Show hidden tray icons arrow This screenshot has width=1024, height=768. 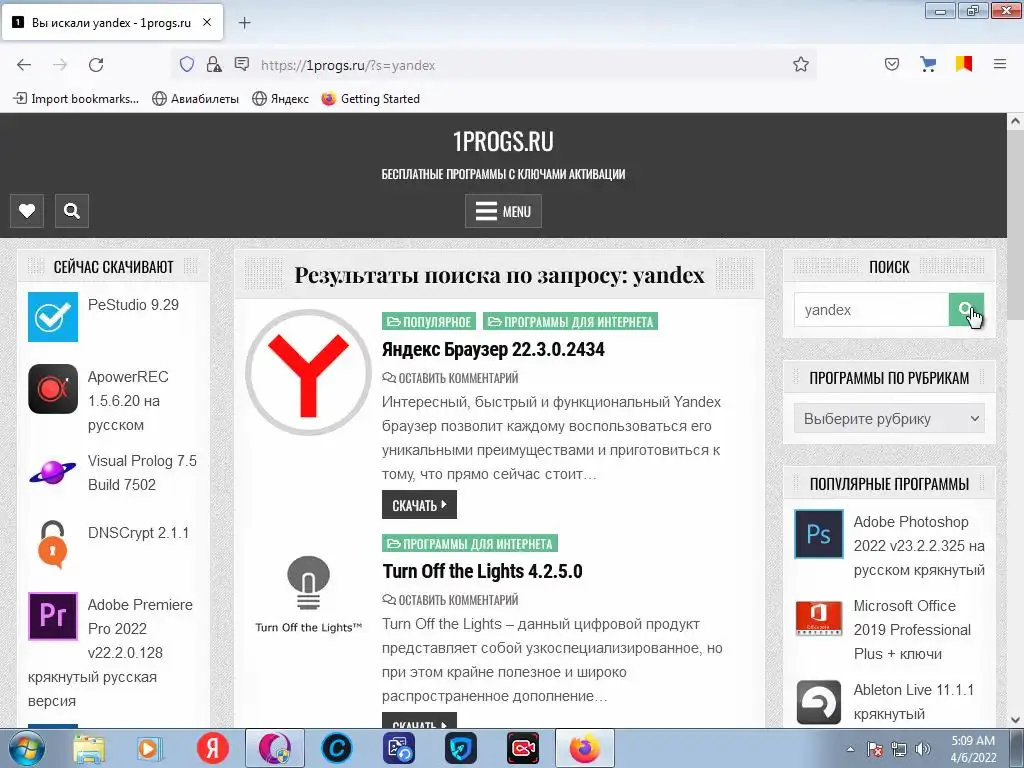(x=850, y=749)
